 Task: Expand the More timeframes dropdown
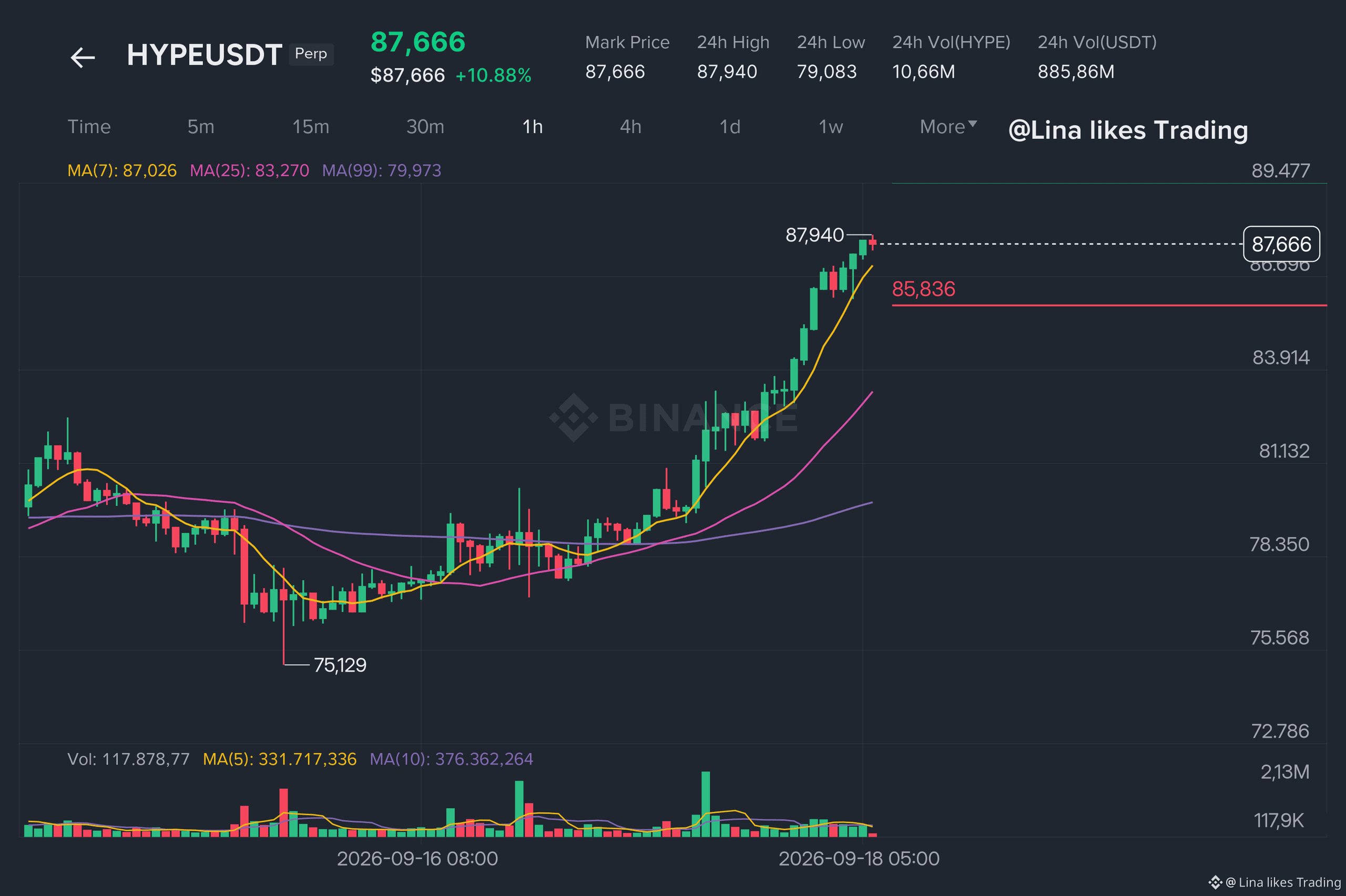tap(948, 127)
